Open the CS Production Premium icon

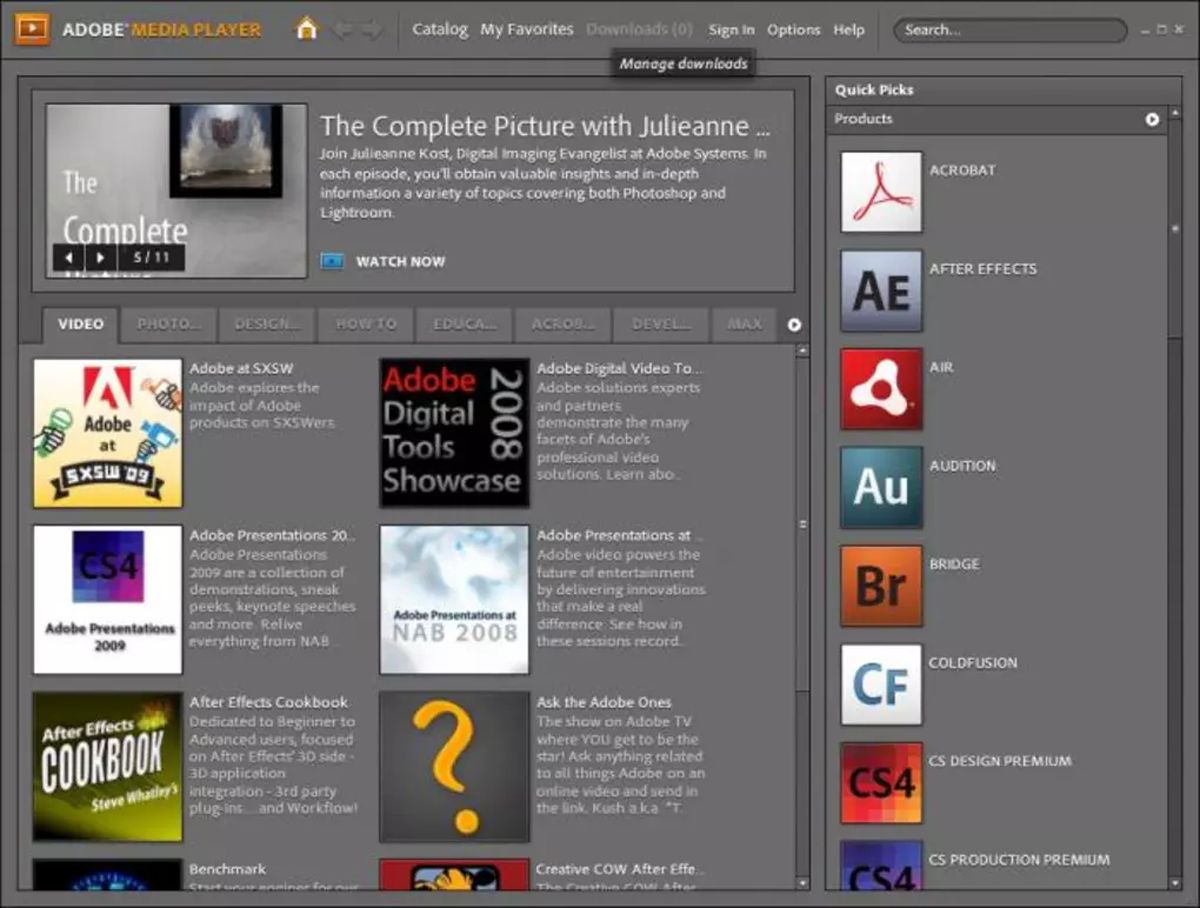(x=881, y=865)
